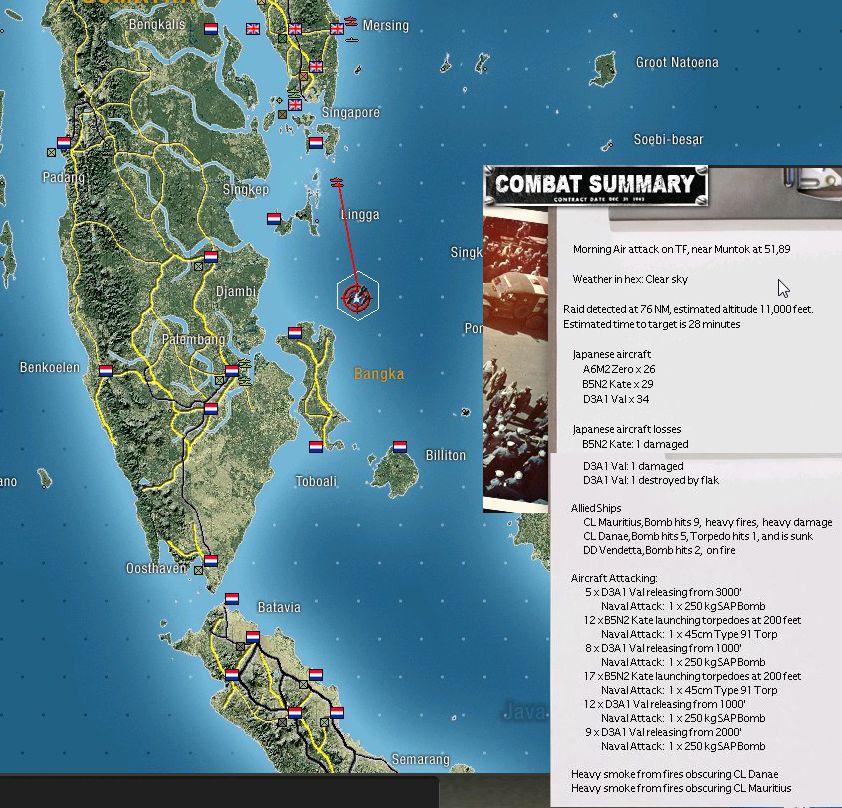Click the Dutch flag at Palembang

pyautogui.click(x=232, y=370)
